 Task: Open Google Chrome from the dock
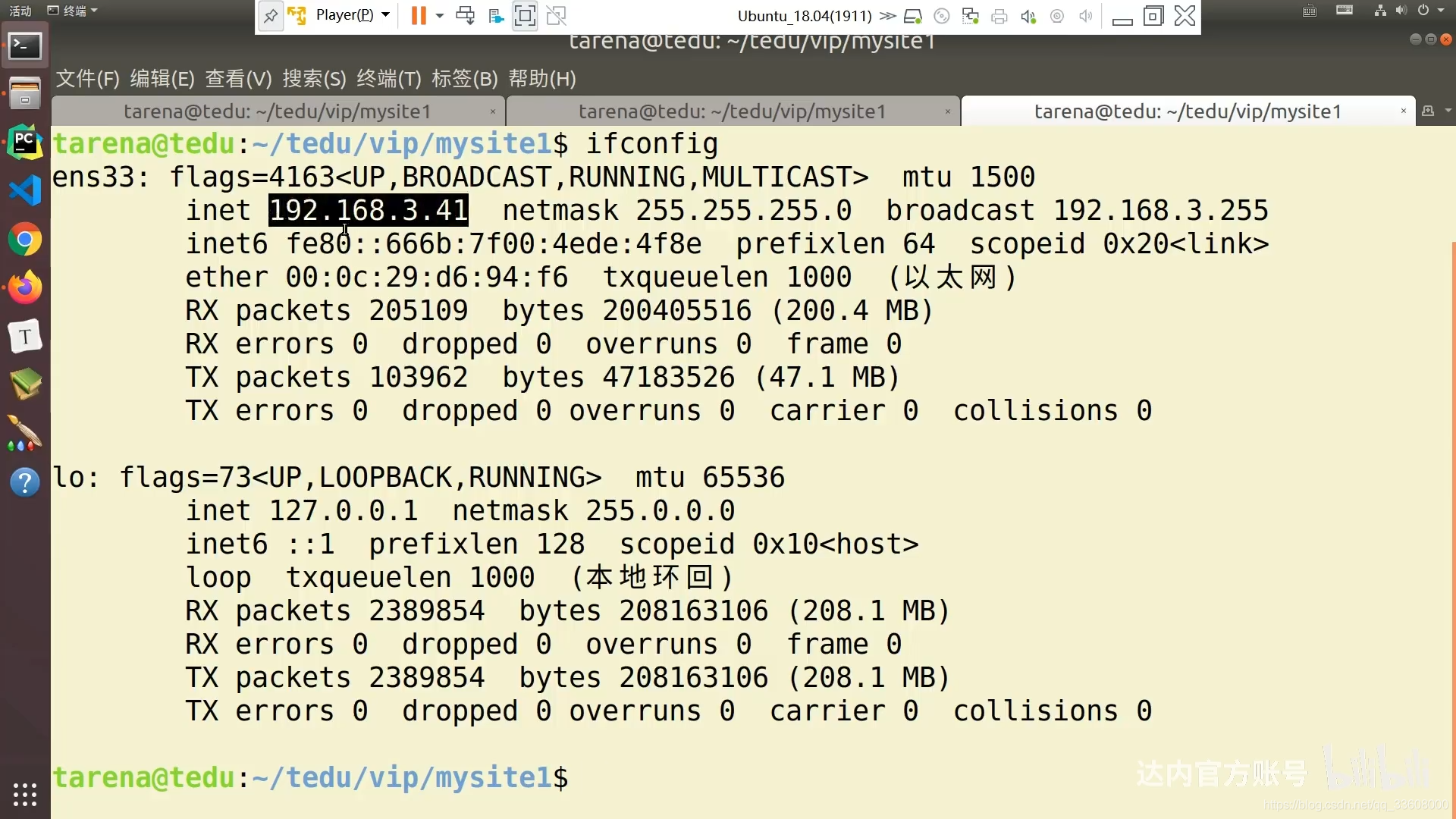tap(24, 240)
